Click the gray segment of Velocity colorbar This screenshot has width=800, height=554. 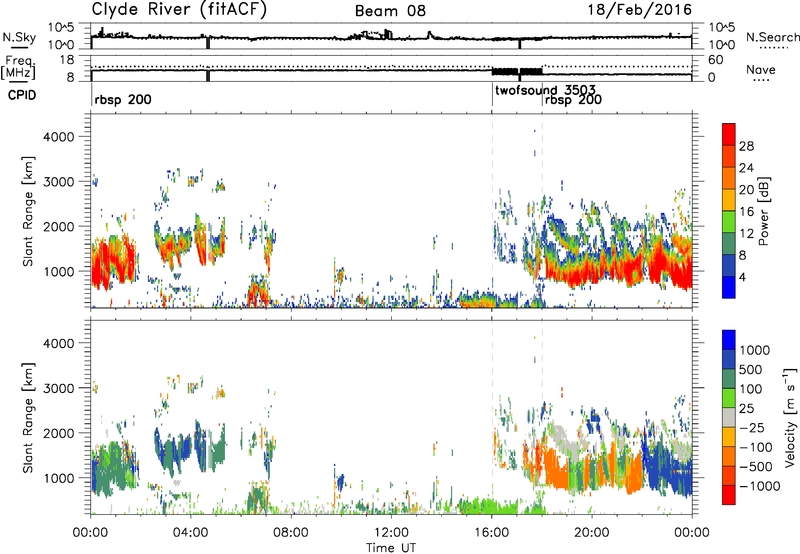729,418
